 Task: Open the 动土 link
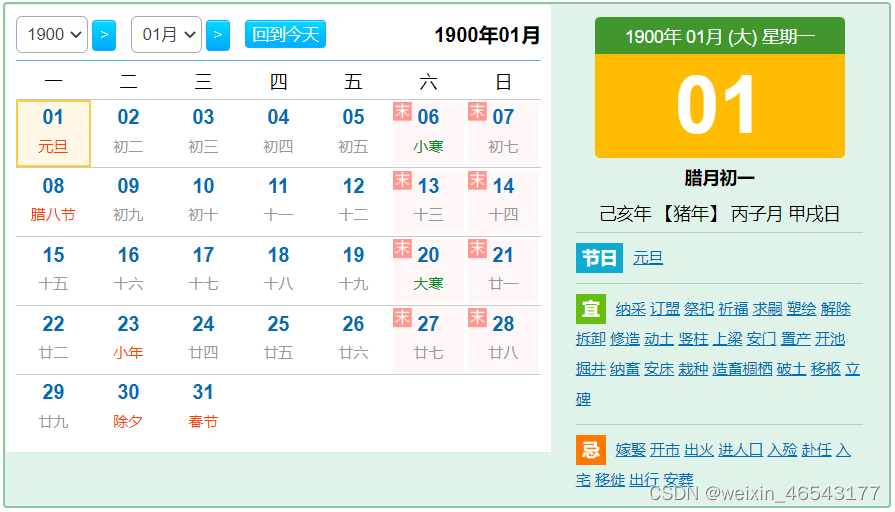click(659, 339)
